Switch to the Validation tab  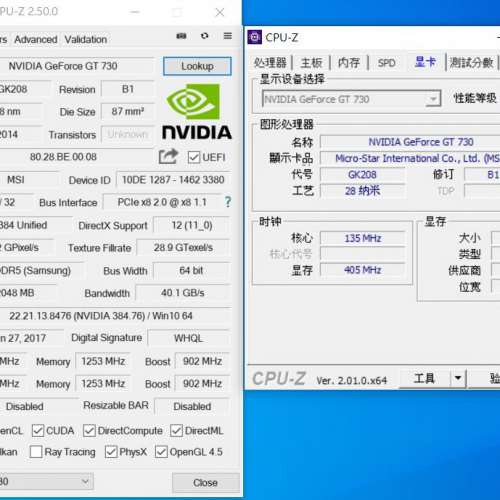86,39
